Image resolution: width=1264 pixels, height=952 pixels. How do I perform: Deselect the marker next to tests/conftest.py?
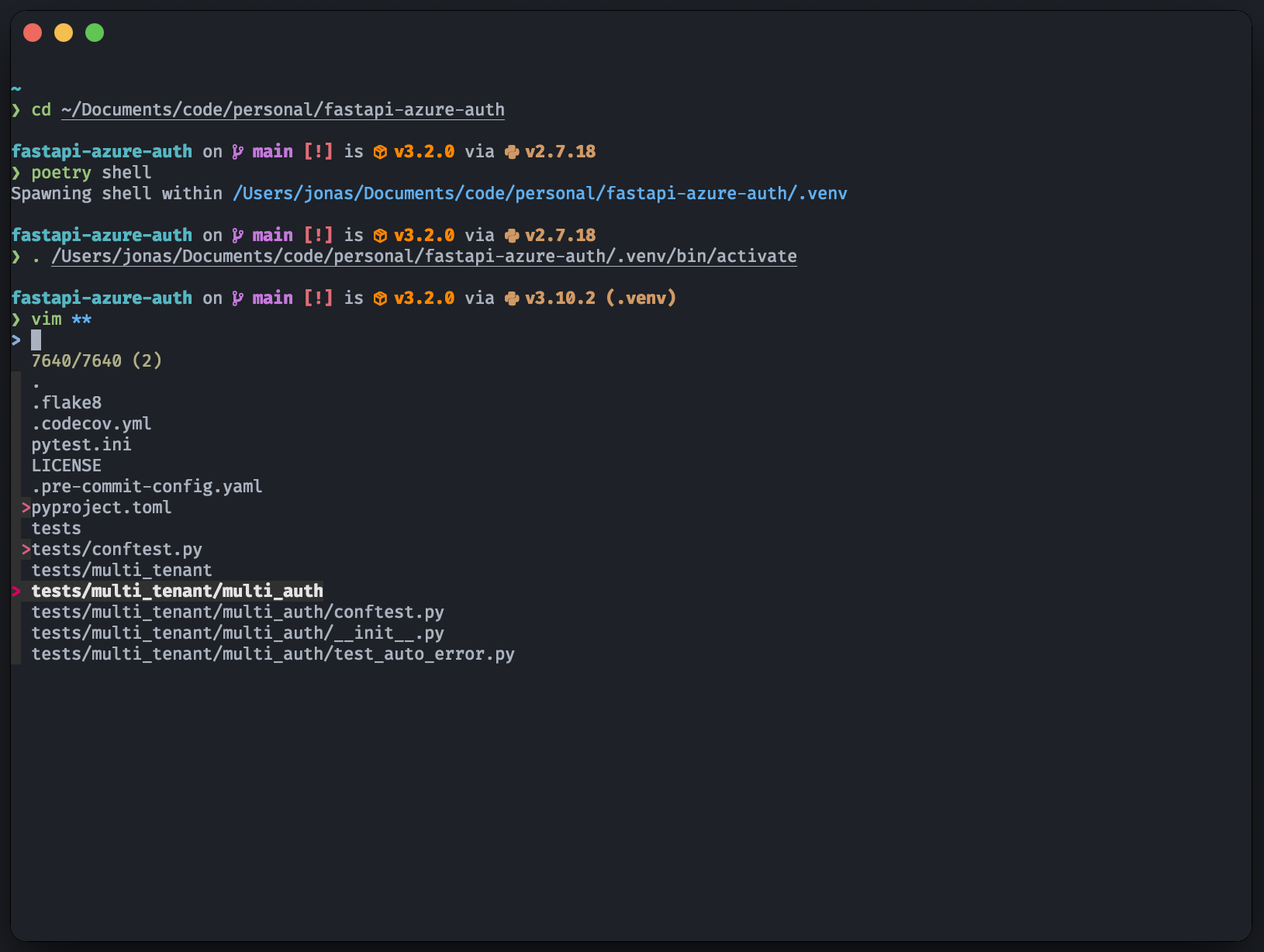click(26, 550)
